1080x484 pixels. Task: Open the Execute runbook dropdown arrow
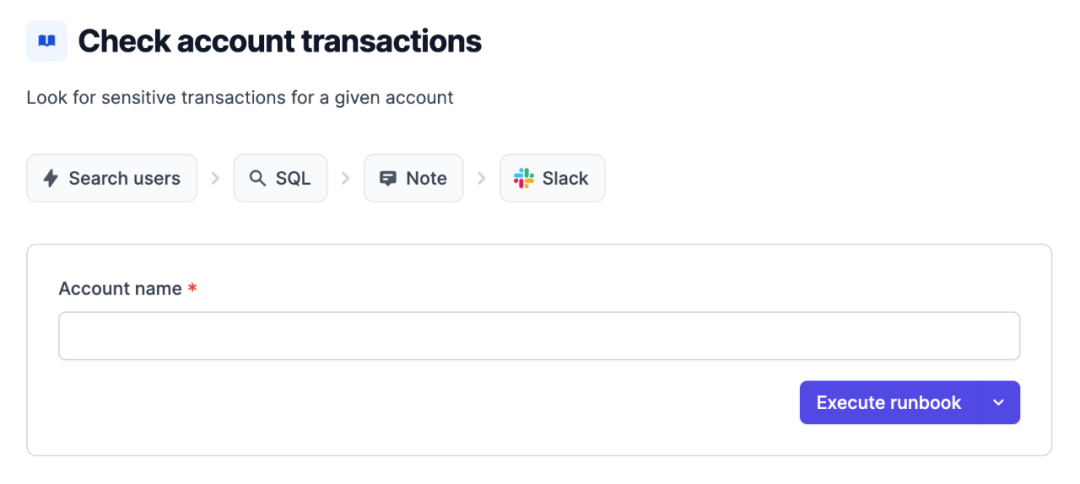(998, 402)
